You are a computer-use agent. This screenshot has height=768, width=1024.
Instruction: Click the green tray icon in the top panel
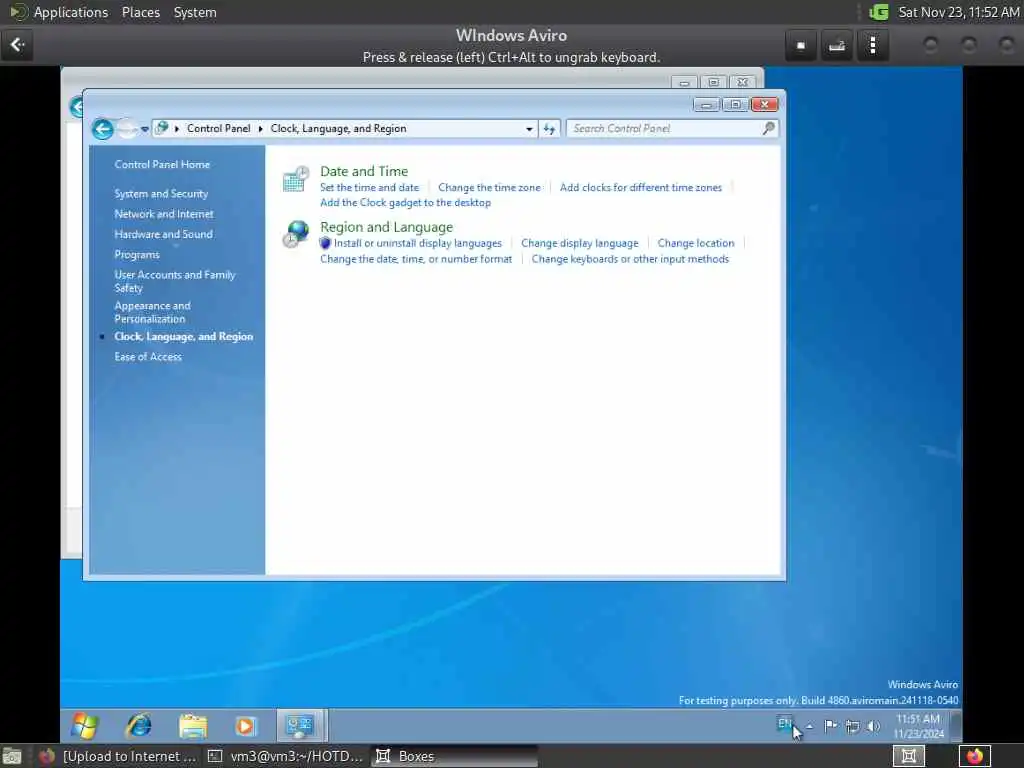(879, 12)
